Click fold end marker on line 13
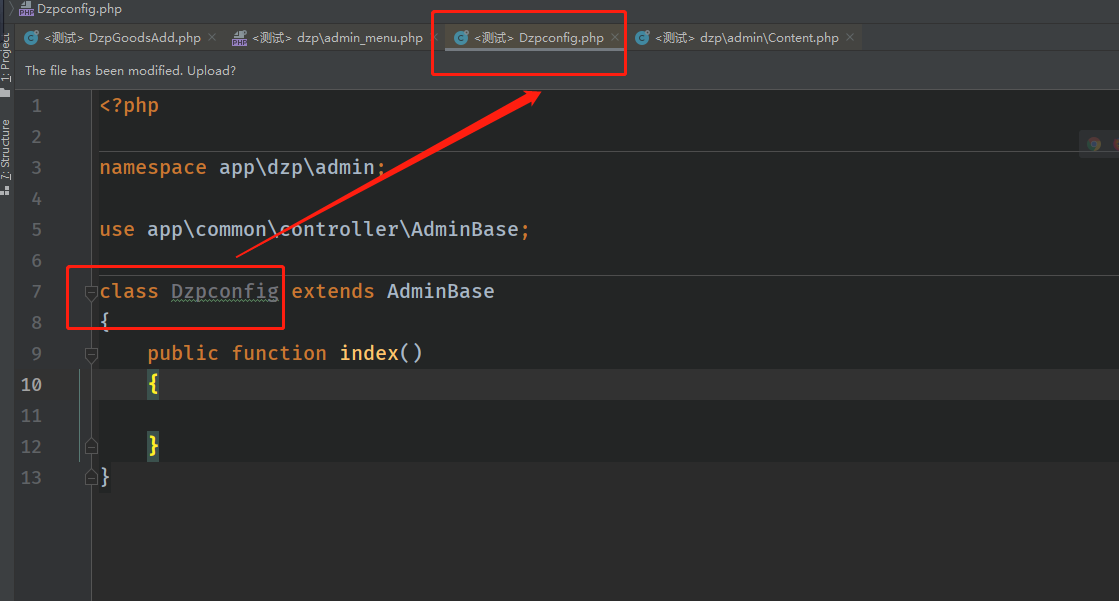The image size is (1119, 601). [91, 477]
